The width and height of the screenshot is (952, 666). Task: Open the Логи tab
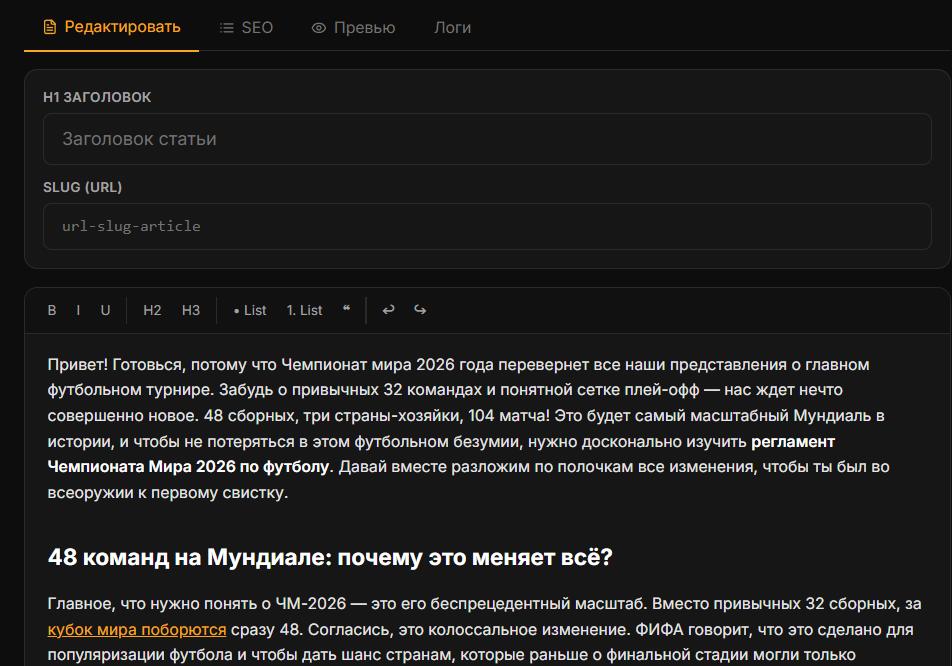pyautogui.click(x=452, y=27)
